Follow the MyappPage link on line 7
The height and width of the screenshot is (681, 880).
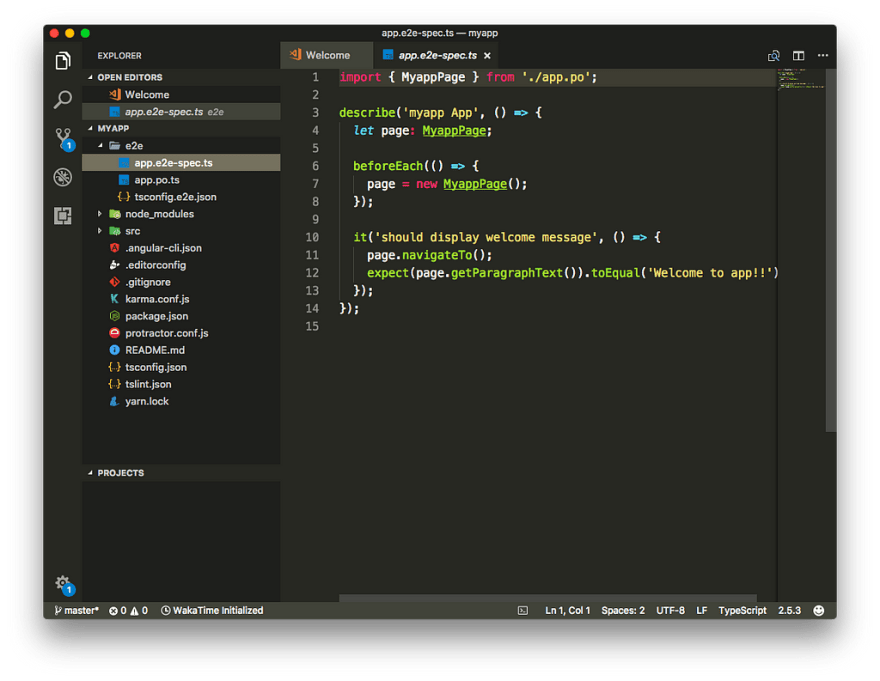point(475,184)
